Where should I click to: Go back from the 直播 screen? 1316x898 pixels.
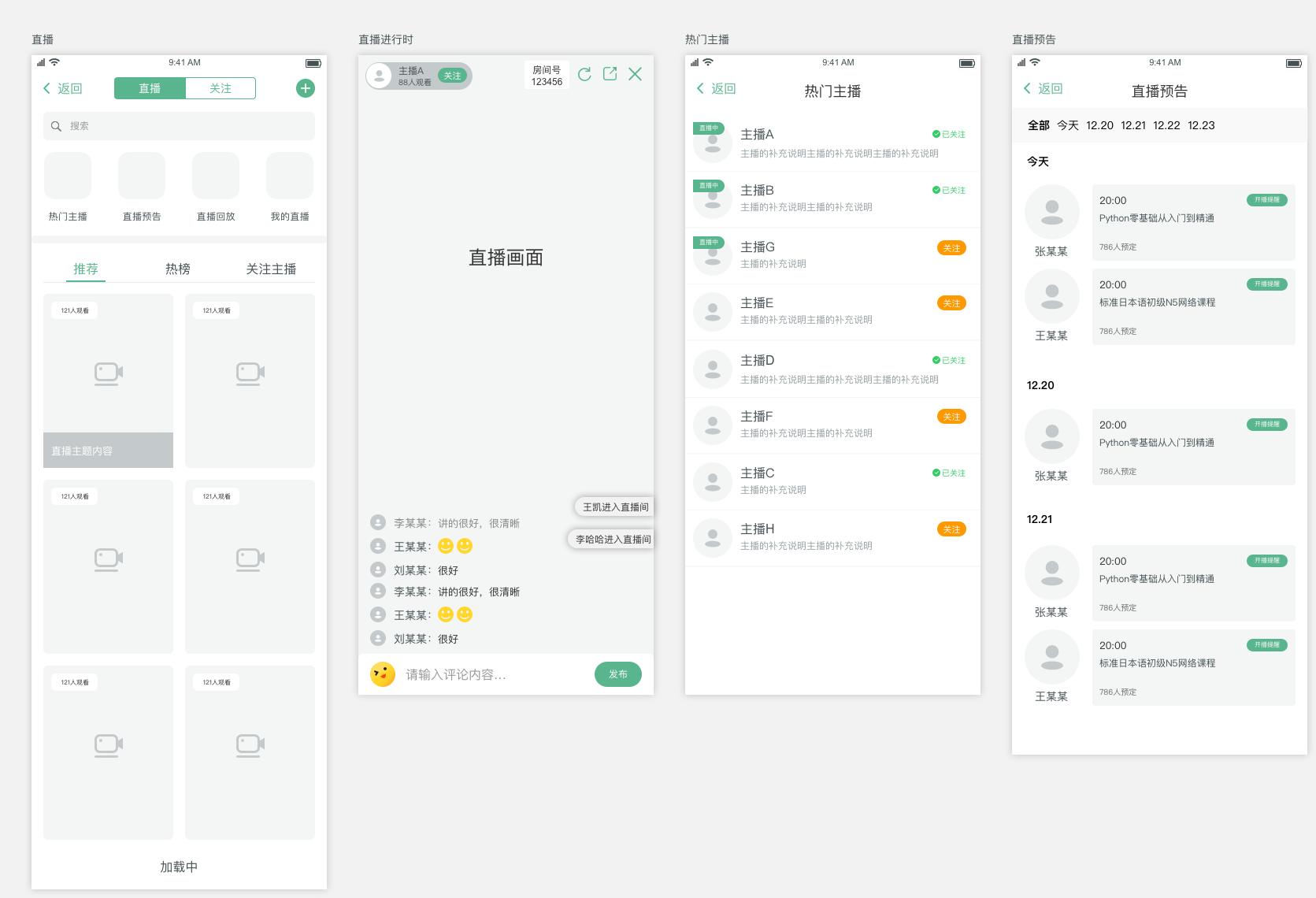click(x=63, y=88)
